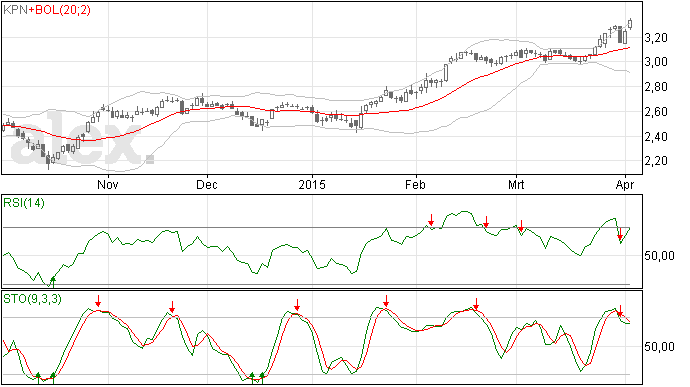Image resolution: width=690 pixels, height=387 pixels.
Task: Click the green buy arrow in the RSI panel
Action: pyautogui.click(x=53, y=282)
